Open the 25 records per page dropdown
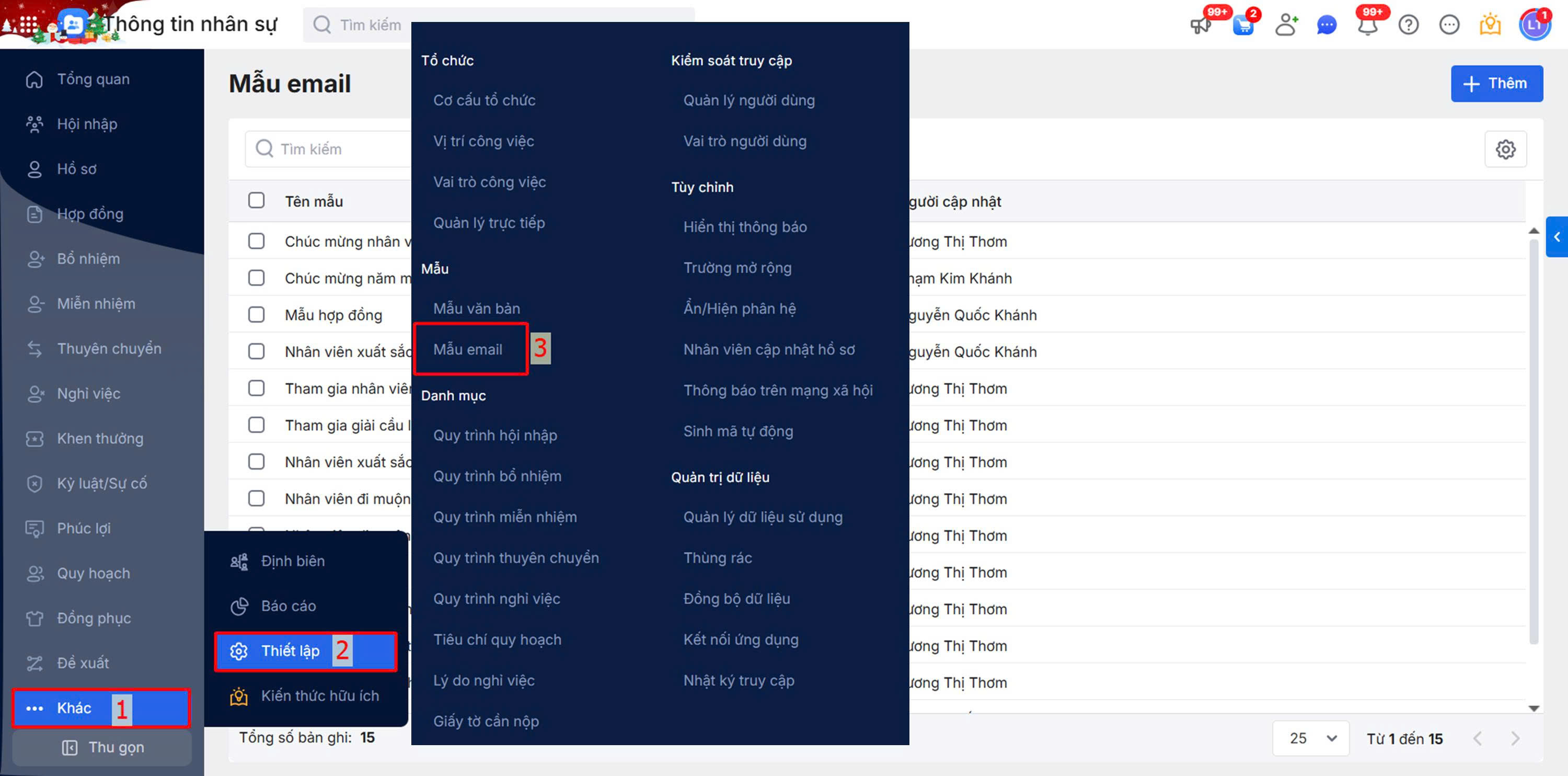The image size is (1568, 776). click(1311, 738)
